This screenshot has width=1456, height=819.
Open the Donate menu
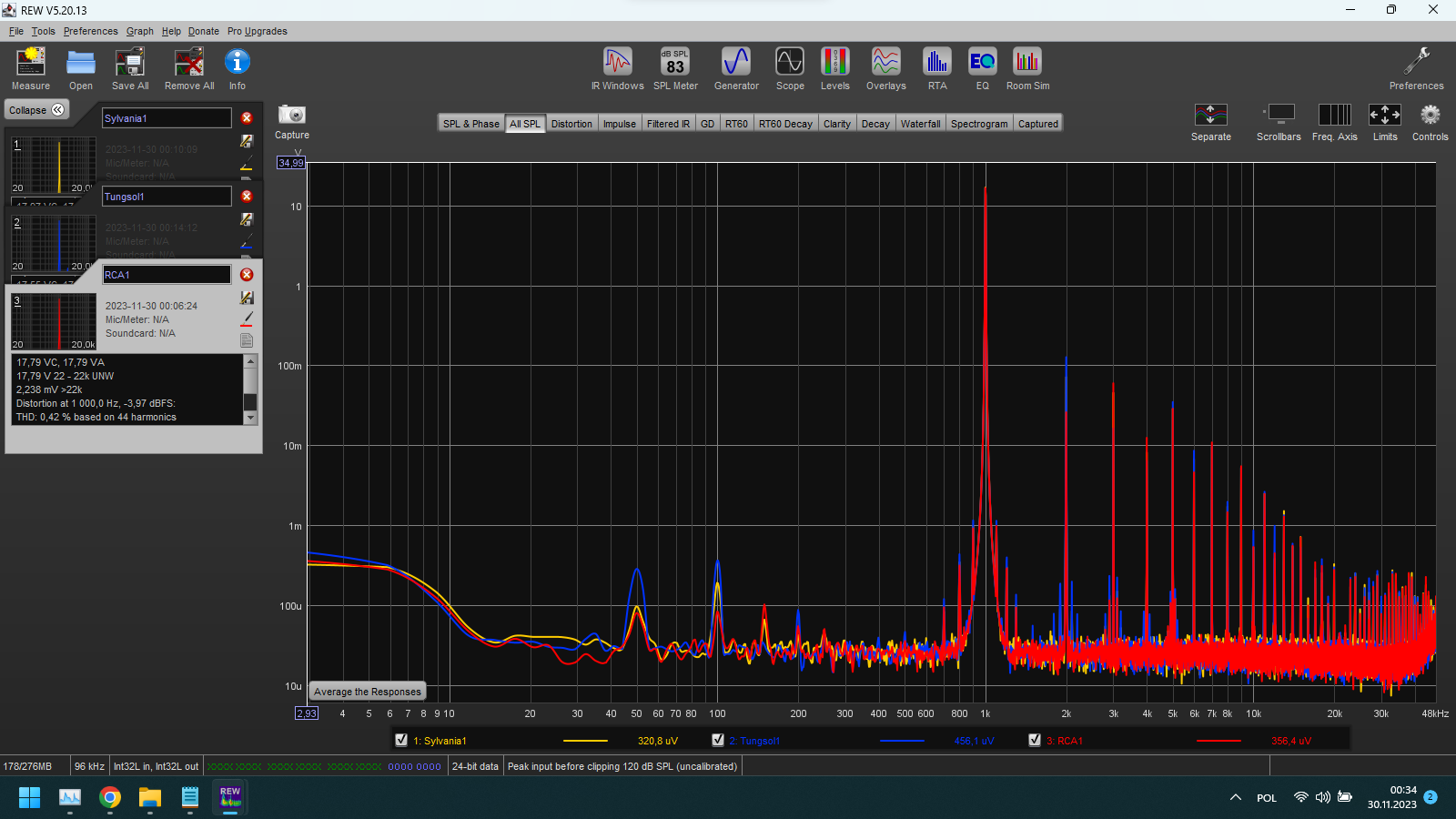[x=204, y=31]
